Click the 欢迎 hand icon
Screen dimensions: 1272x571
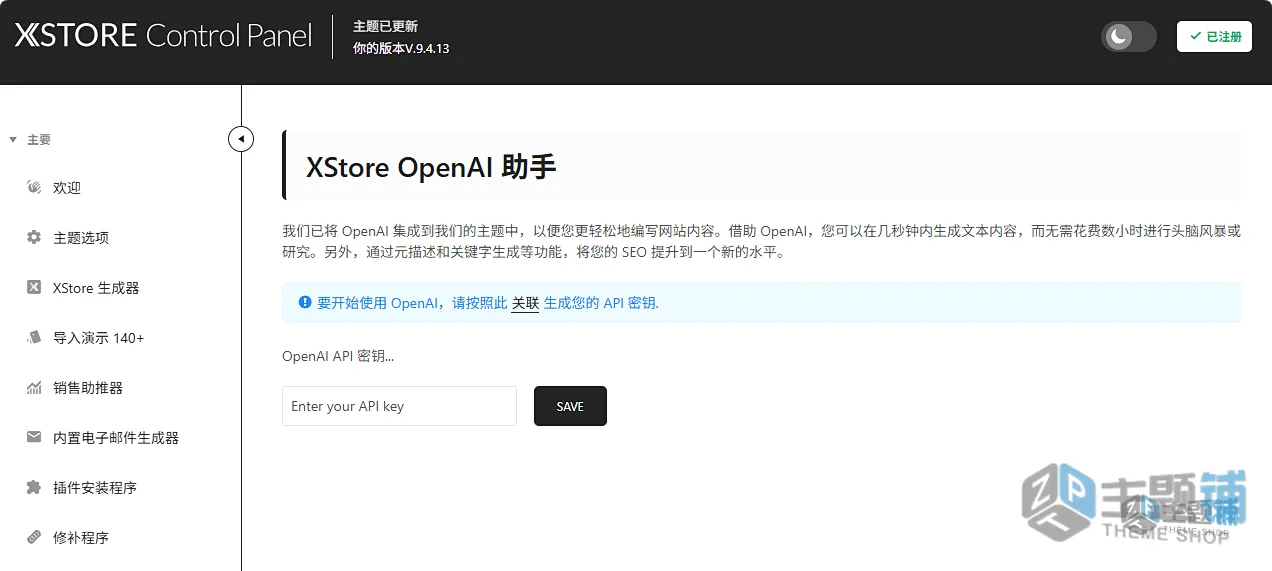coord(34,187)
